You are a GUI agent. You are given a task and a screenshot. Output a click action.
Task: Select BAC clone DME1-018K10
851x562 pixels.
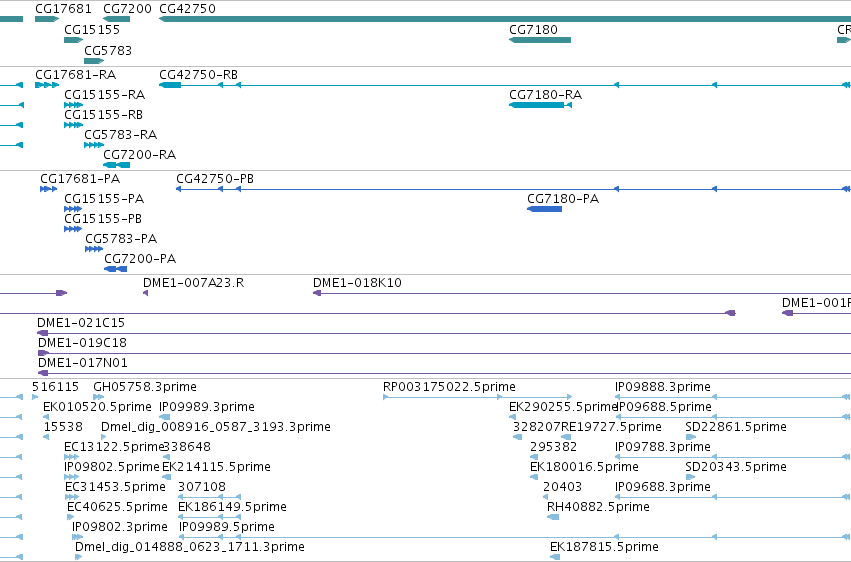(582, 293)
